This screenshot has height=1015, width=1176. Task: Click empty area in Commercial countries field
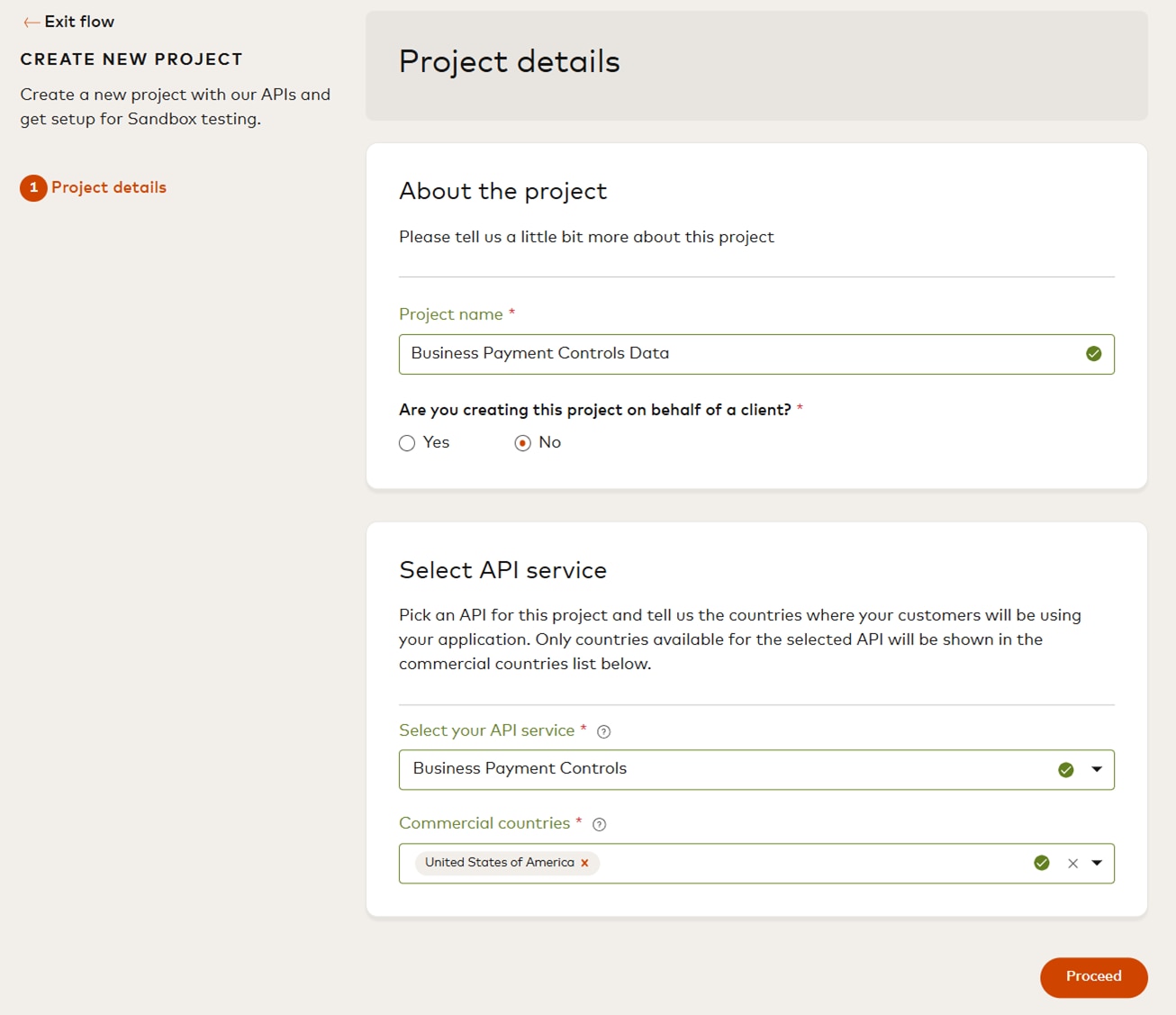pyautogui.click(x=810, y=863)
